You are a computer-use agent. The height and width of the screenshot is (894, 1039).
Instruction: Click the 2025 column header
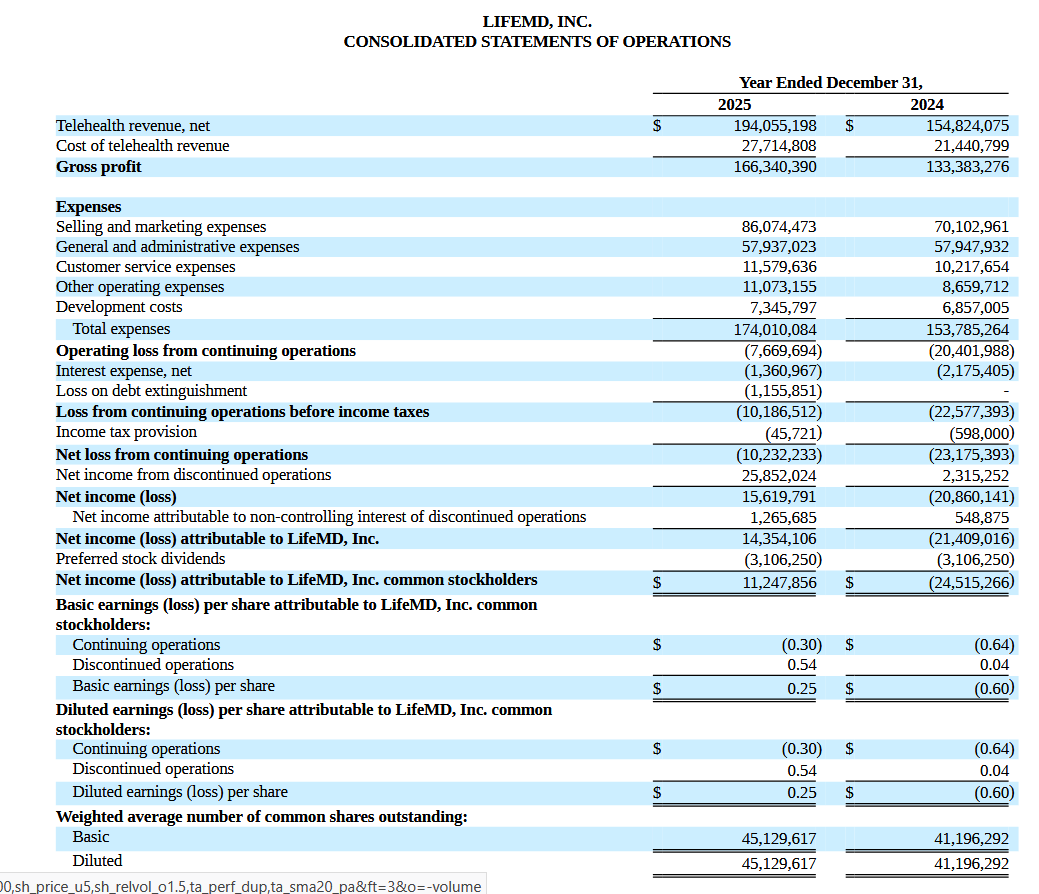(x=734, y=104)
